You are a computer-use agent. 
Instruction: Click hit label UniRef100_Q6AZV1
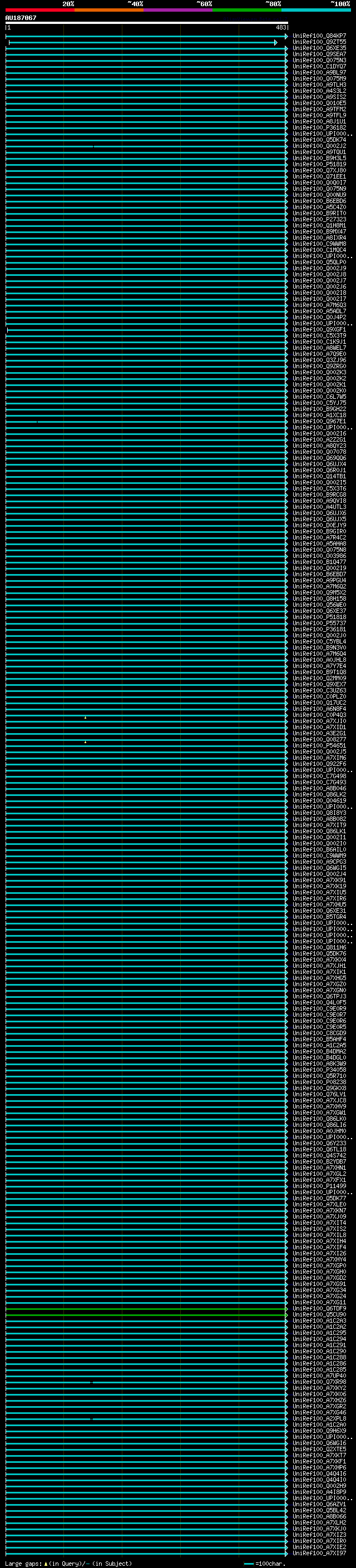point(319,1504)
